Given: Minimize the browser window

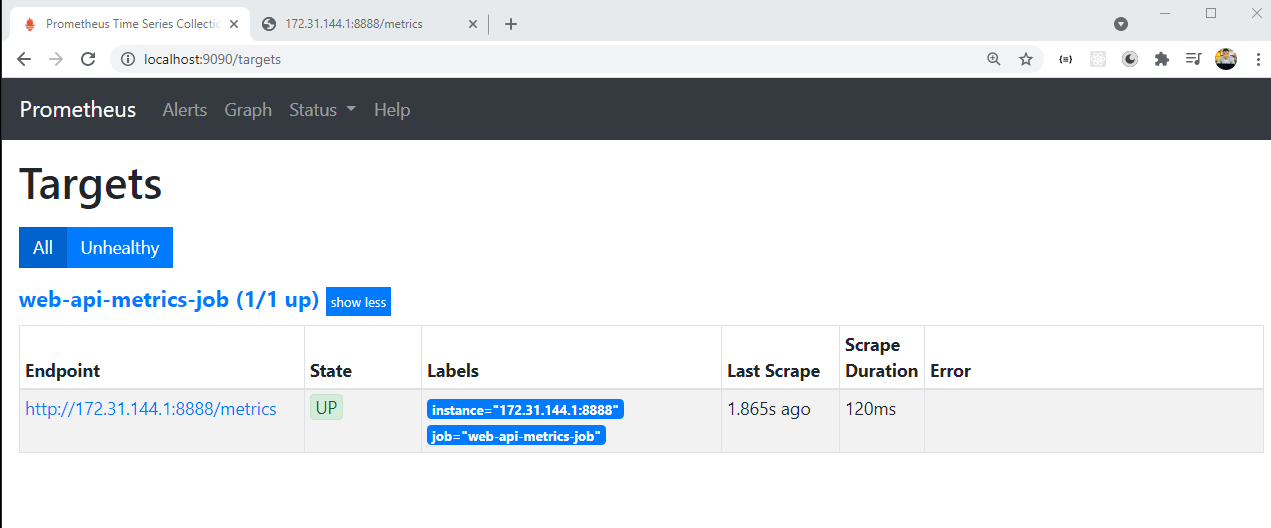Looking at the screenshot, I should 1166,13.
